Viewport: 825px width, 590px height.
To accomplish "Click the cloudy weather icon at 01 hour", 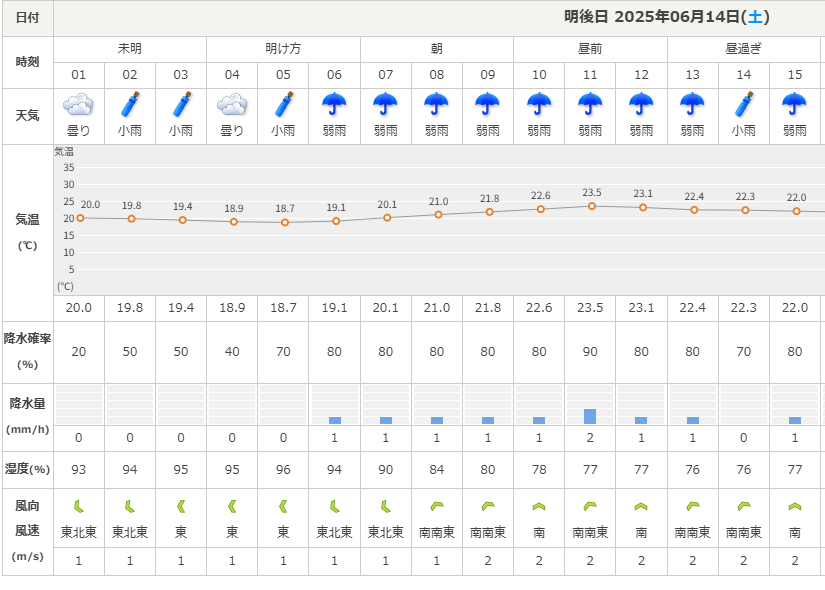I will point(79,104).
